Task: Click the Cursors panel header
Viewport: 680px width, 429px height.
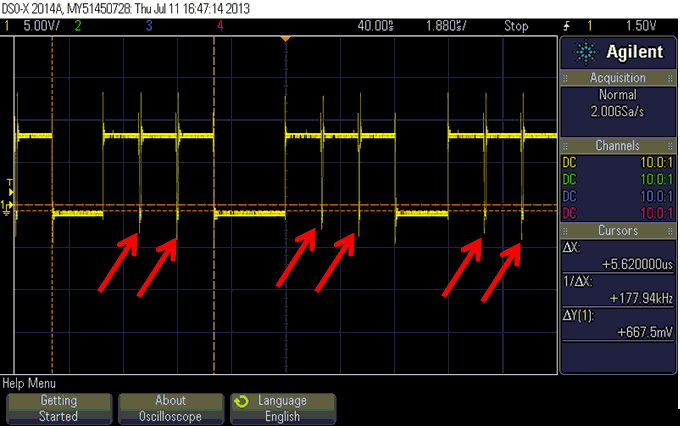Action: pyautogui.click(x=618, y=231)
